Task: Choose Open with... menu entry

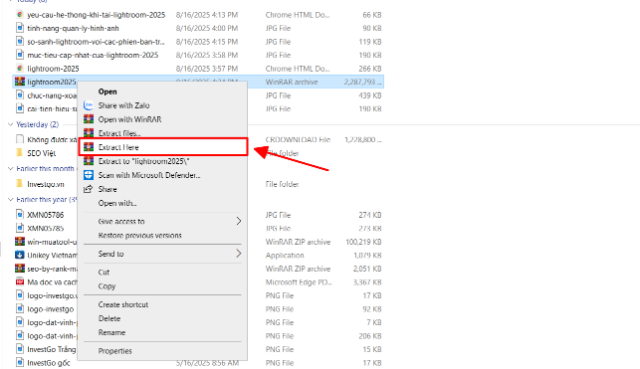Action: [117, 203]
